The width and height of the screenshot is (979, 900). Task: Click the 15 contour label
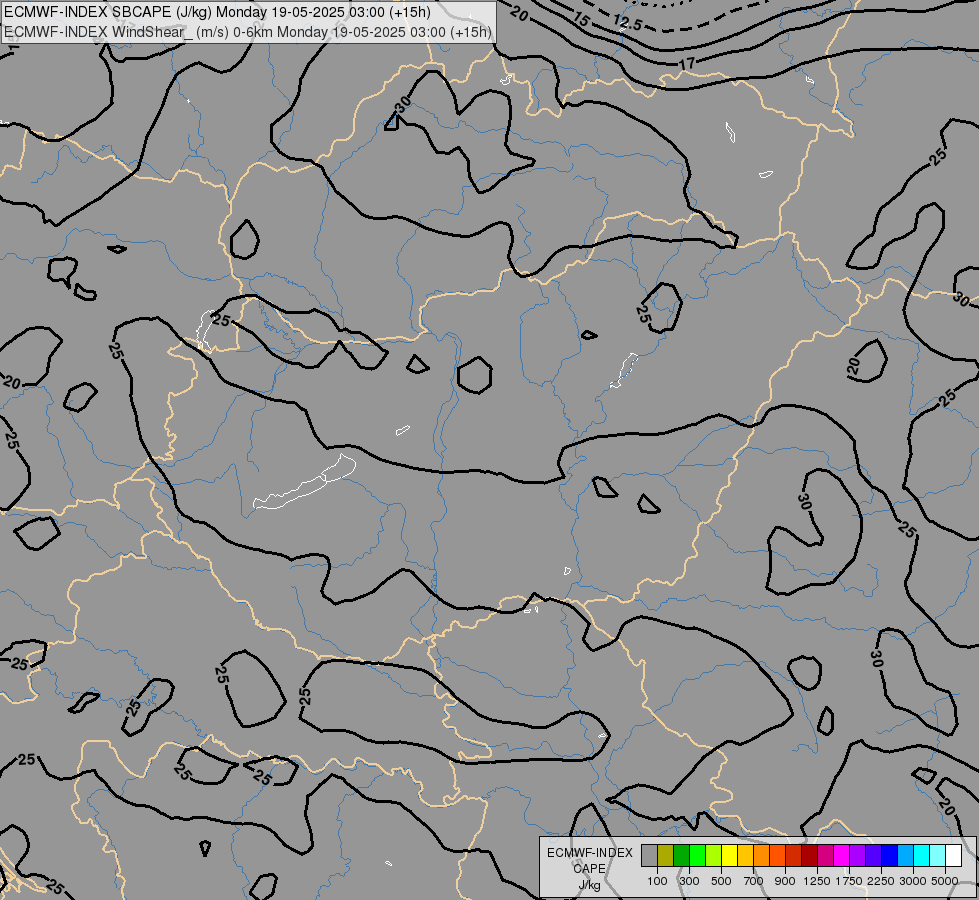pos(581,20)
